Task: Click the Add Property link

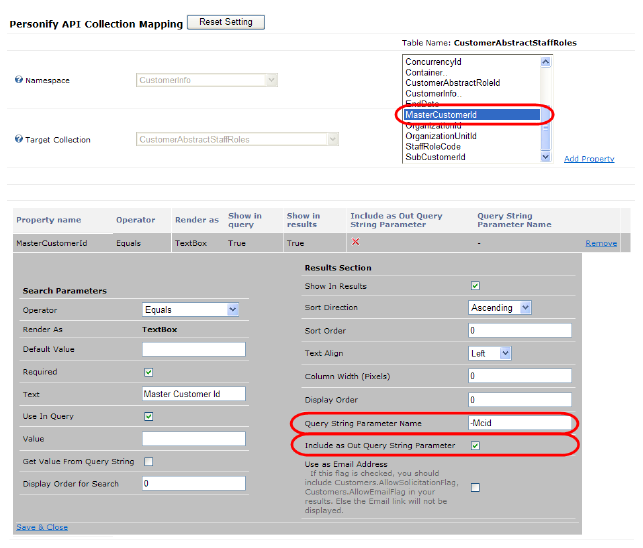Action: (589, 159)
